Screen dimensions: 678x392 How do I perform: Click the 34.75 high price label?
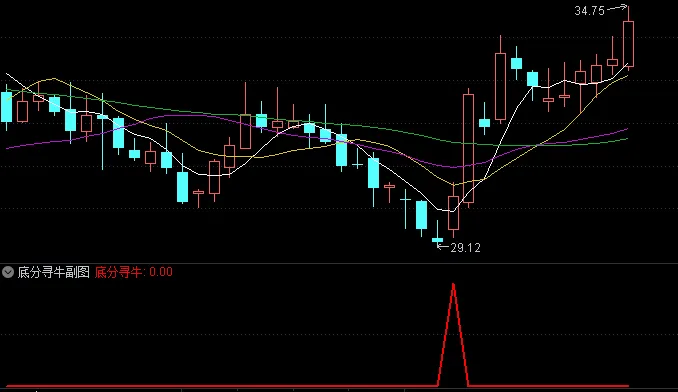(x=589, y=11)
